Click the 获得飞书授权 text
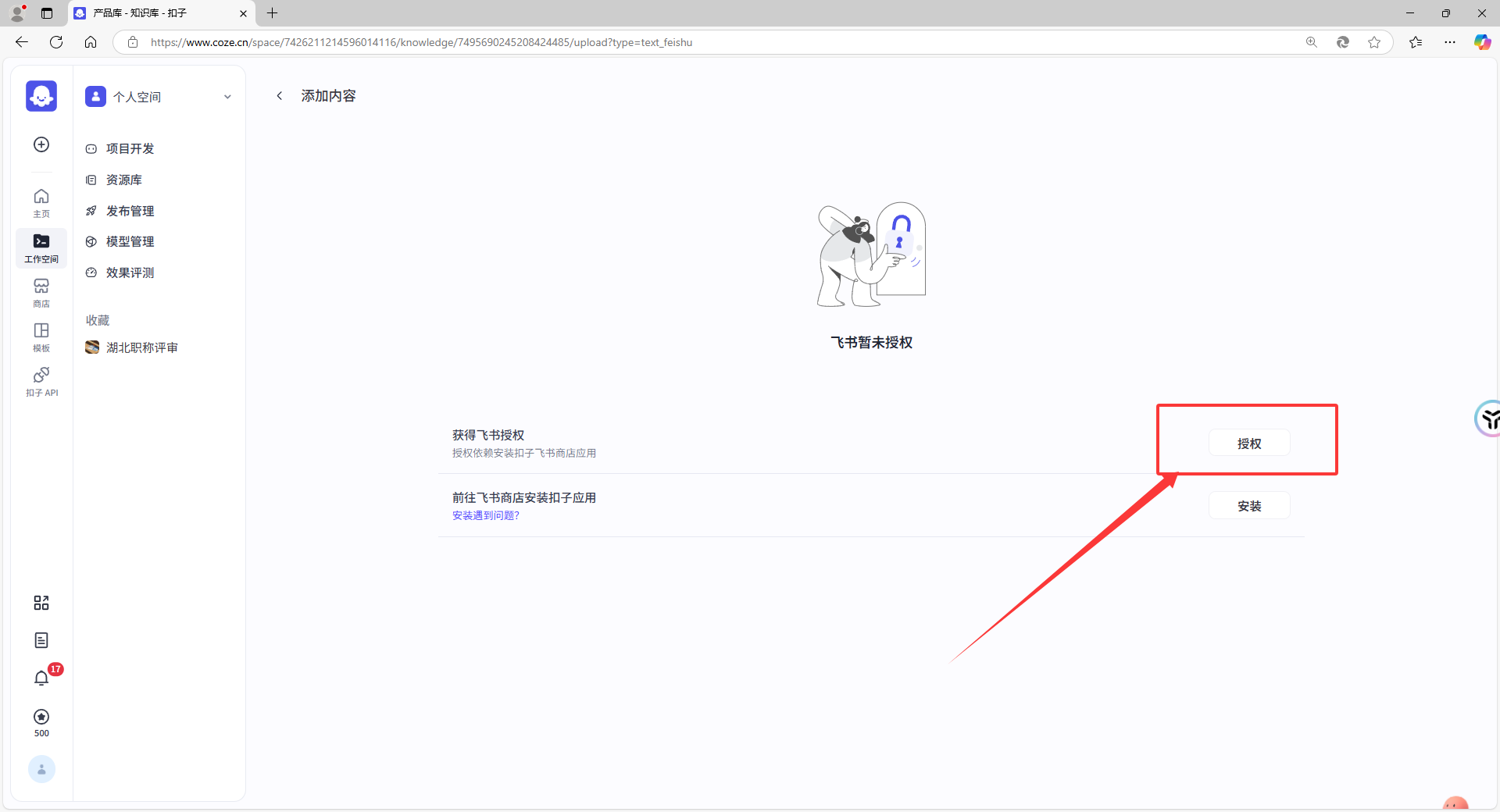Viewport: 1500px width, 812px height. coord(488,435)
